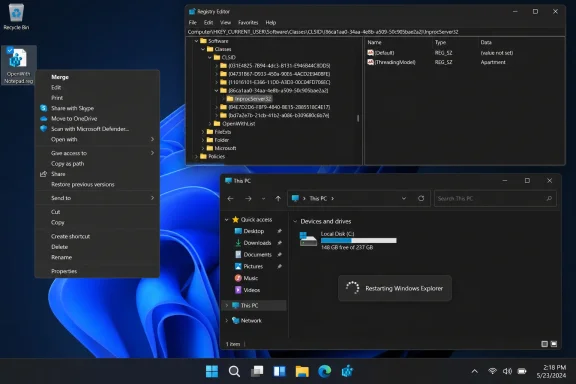The image size is (576, 384).
Task: Open Widgets from the taskbar
Action: click(x=280, y=372)
